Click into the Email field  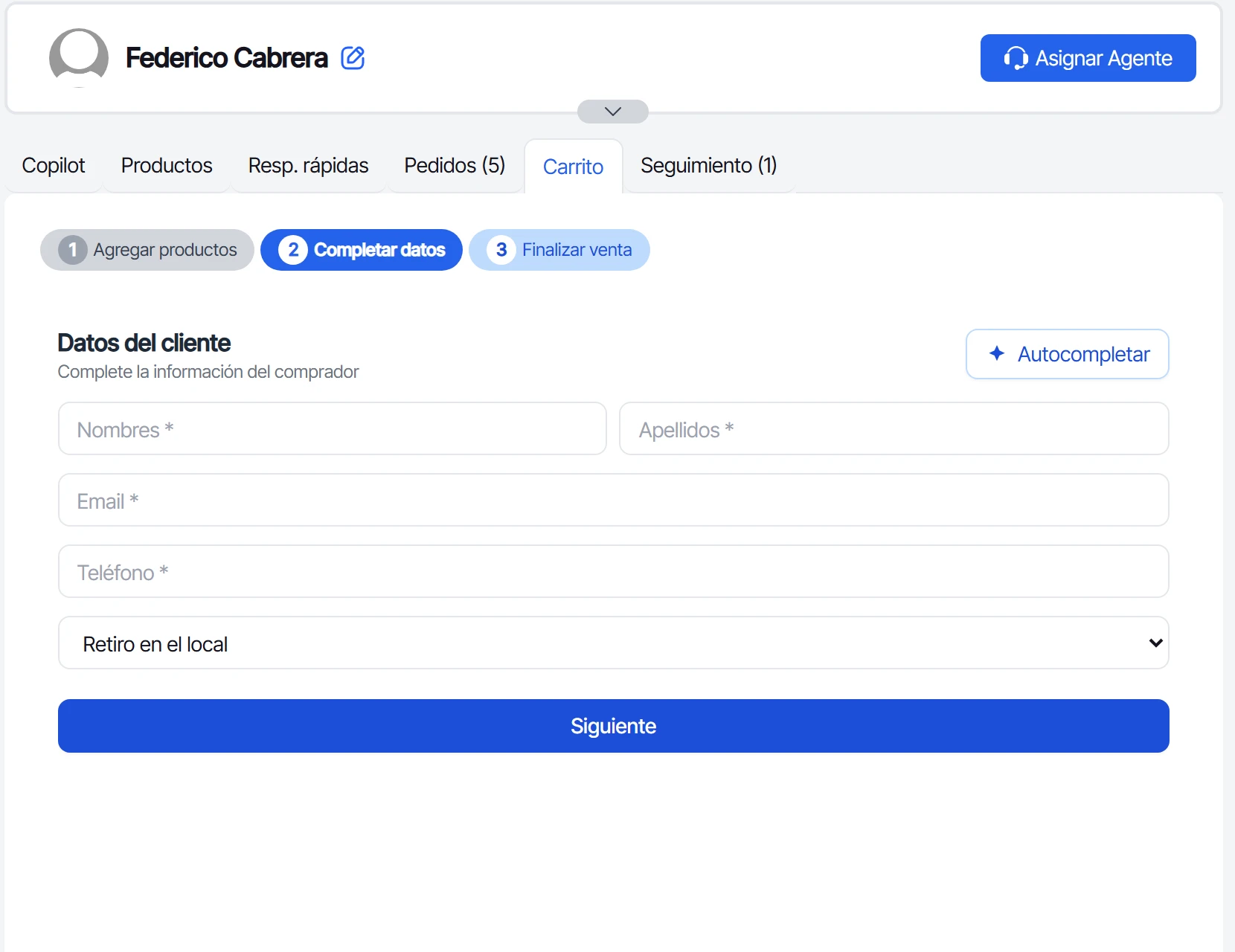point(614,500)
